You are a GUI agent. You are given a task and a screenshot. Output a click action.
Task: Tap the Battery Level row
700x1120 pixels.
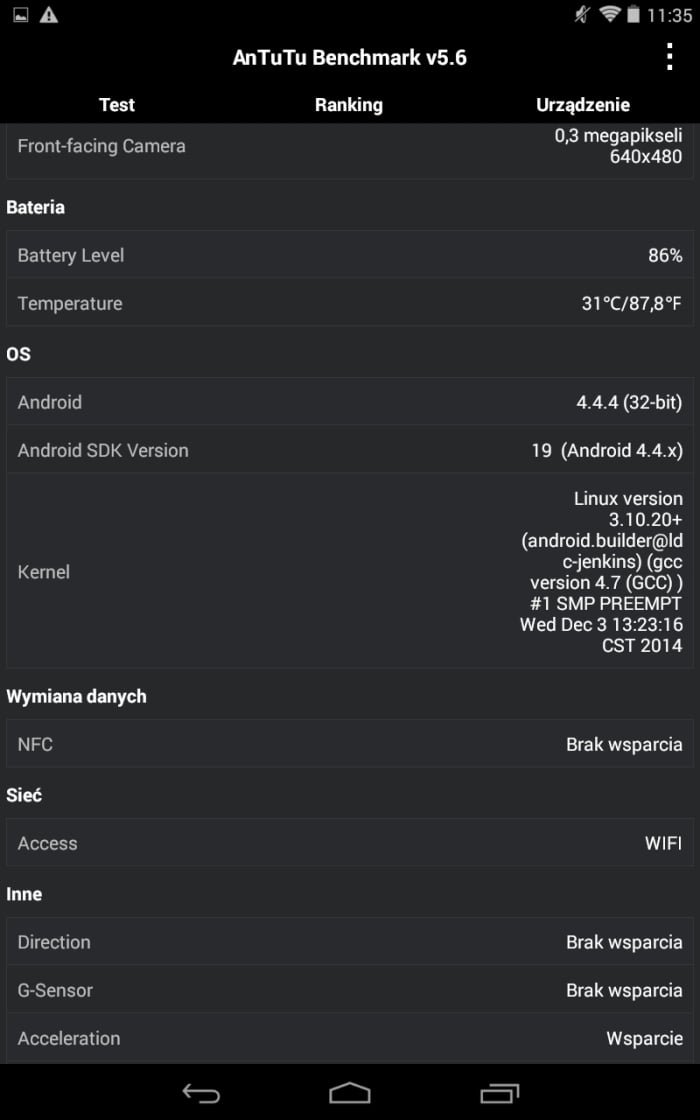350,255
